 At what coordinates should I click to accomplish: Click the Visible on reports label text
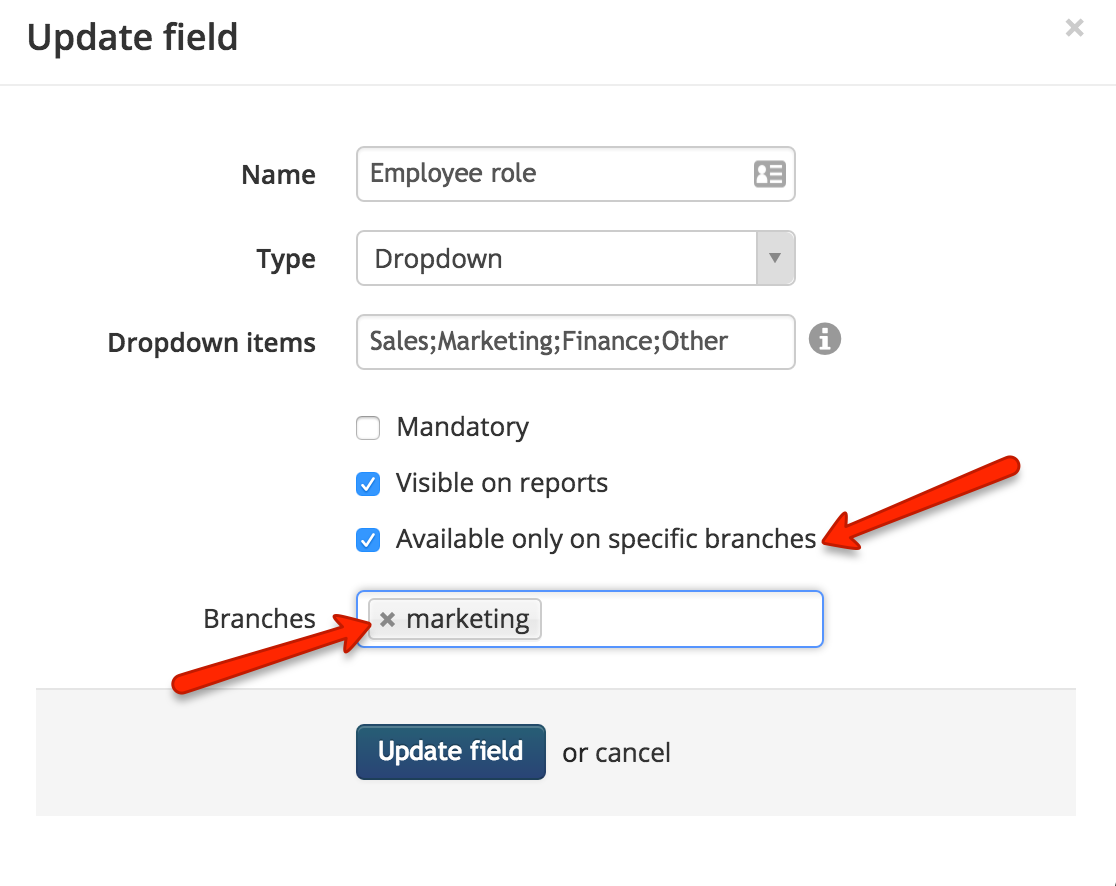click(x=502, y=483)
